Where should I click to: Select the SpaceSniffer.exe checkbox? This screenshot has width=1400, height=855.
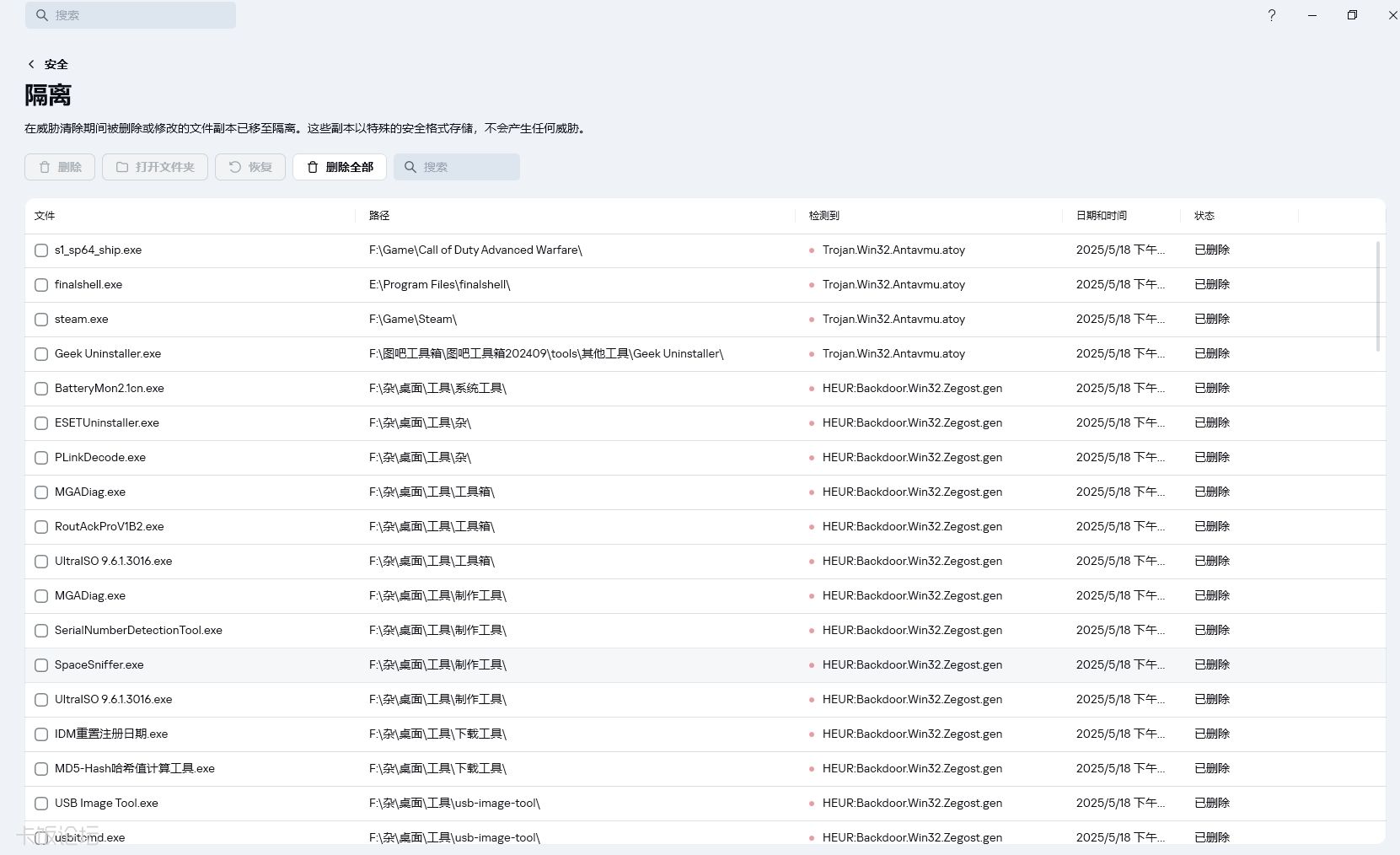coord(41,665)
